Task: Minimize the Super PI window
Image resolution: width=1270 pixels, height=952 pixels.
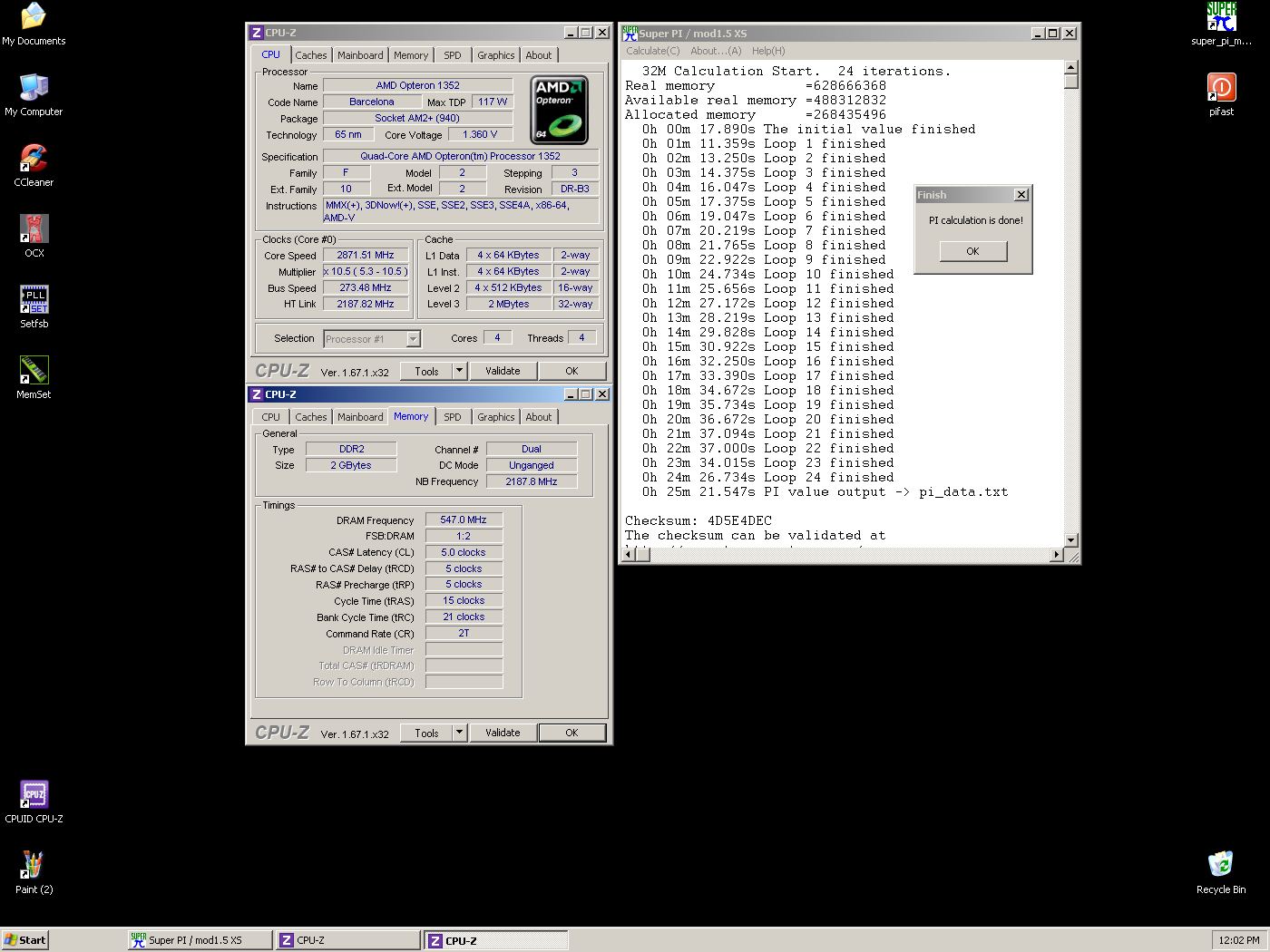Action: pos(1038,33)
